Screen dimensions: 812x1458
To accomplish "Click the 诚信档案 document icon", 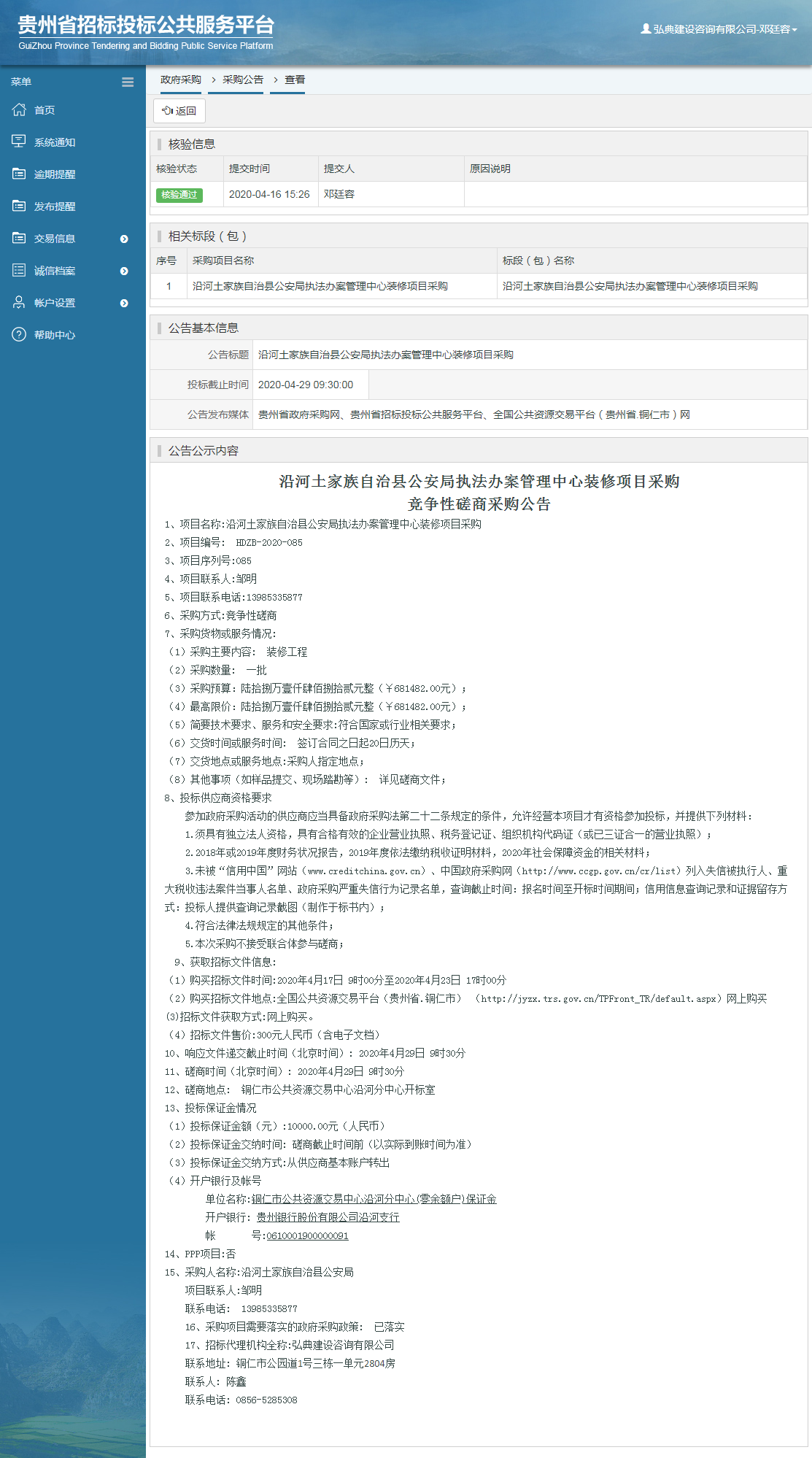I will click(19, 270).
